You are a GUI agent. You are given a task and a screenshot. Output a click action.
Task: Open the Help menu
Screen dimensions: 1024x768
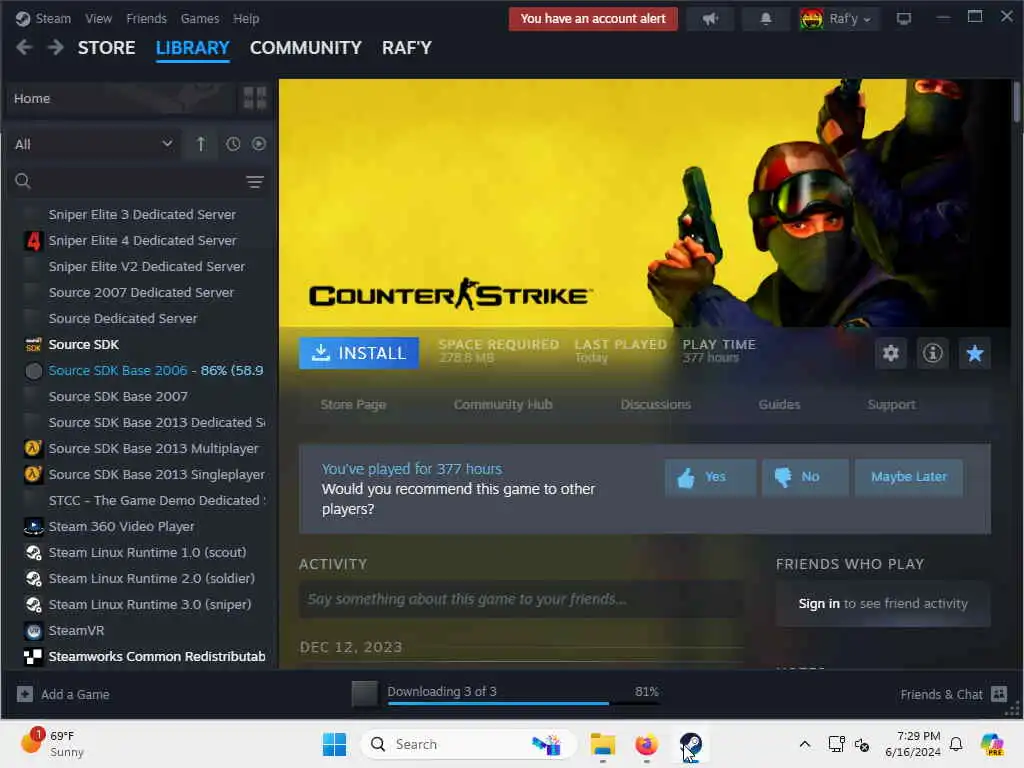pos(246,18)
